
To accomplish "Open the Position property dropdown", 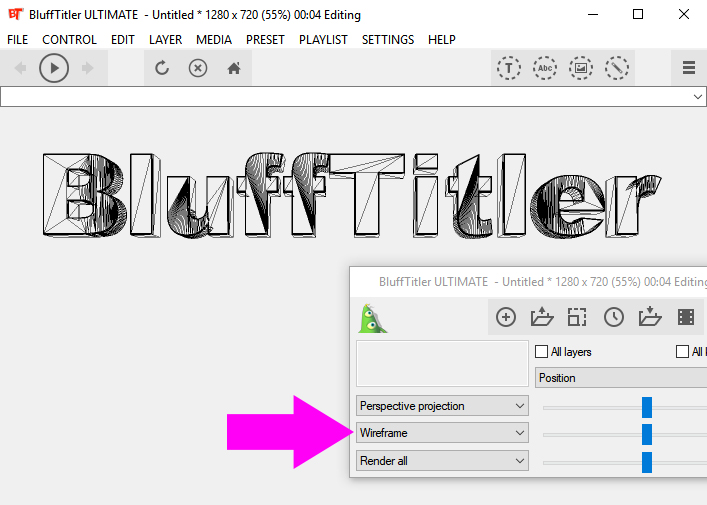I will [x=621, y=378].
